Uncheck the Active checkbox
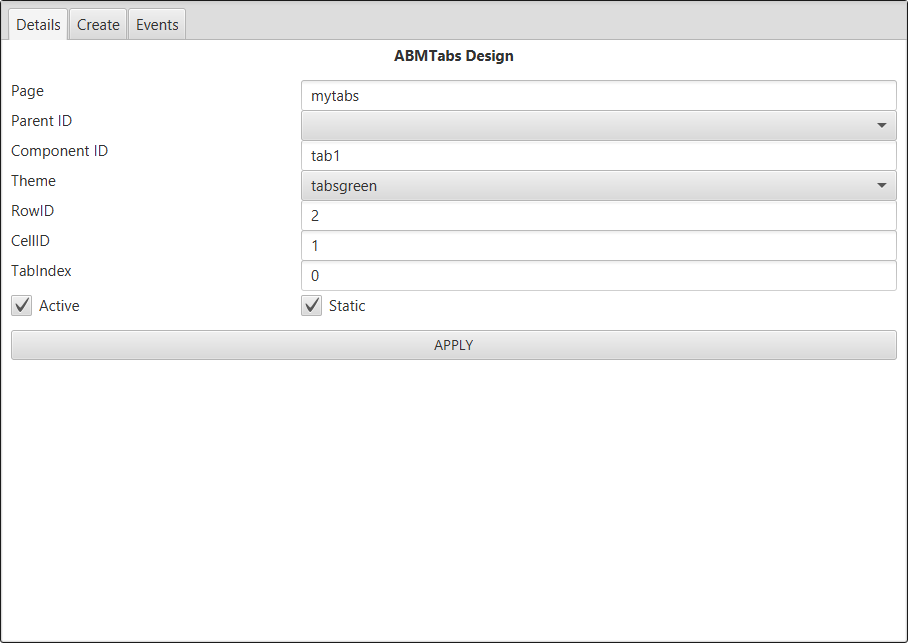908x643 pixels. (x=22, y=306)
